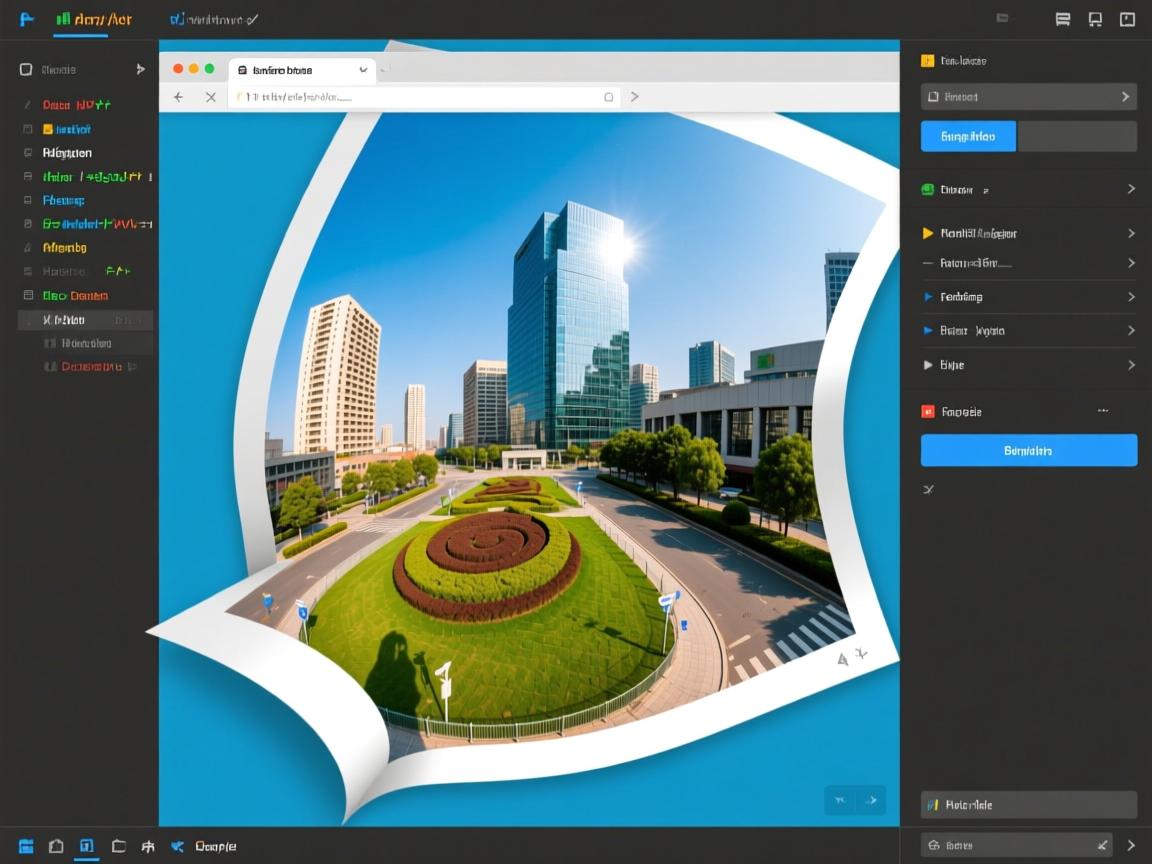Switch to the top tab with green bars icon
1152x864 pixels.
[x=94, y=19]
